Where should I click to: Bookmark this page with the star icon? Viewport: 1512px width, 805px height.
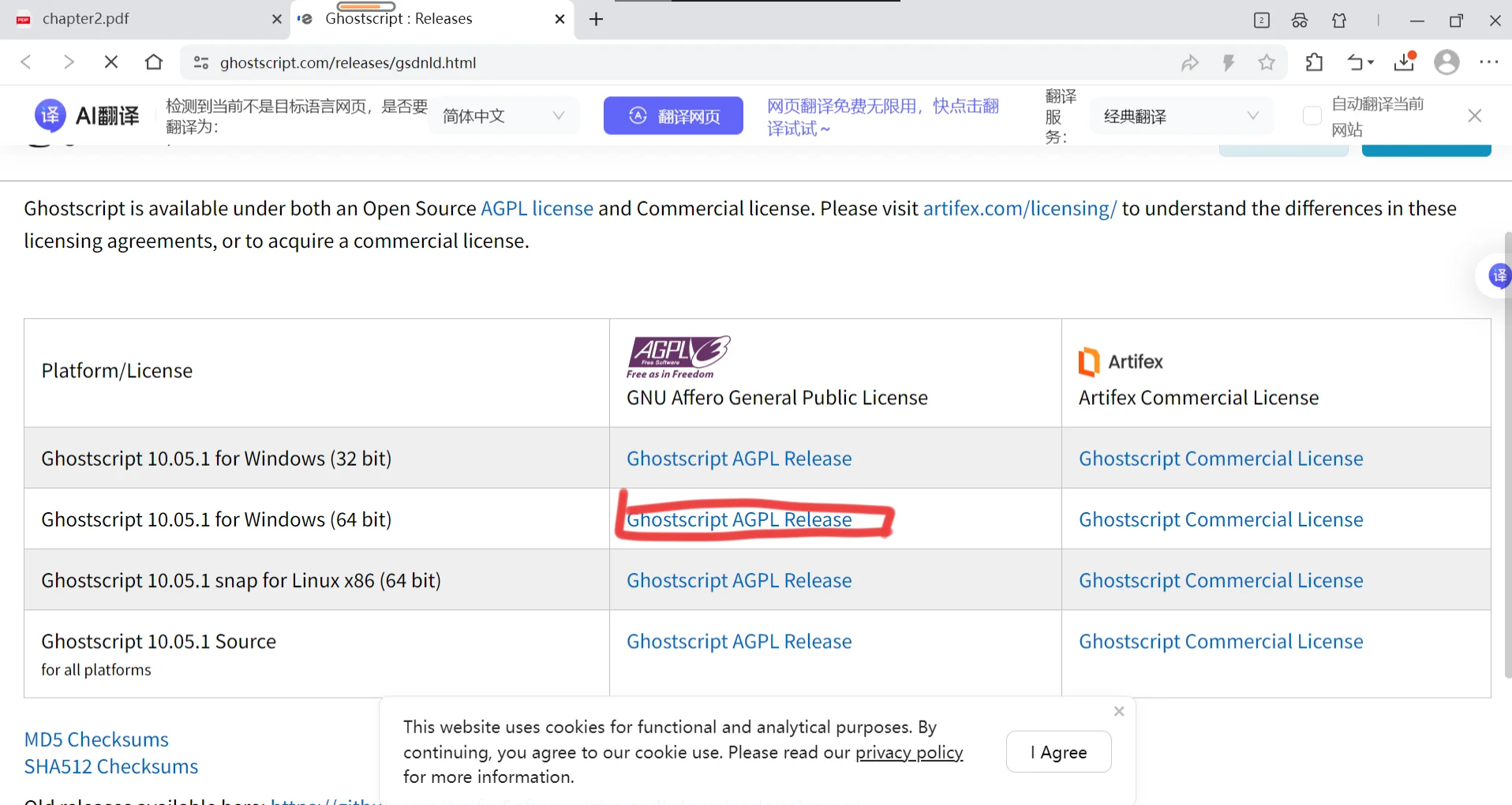tap(1267, 62)
